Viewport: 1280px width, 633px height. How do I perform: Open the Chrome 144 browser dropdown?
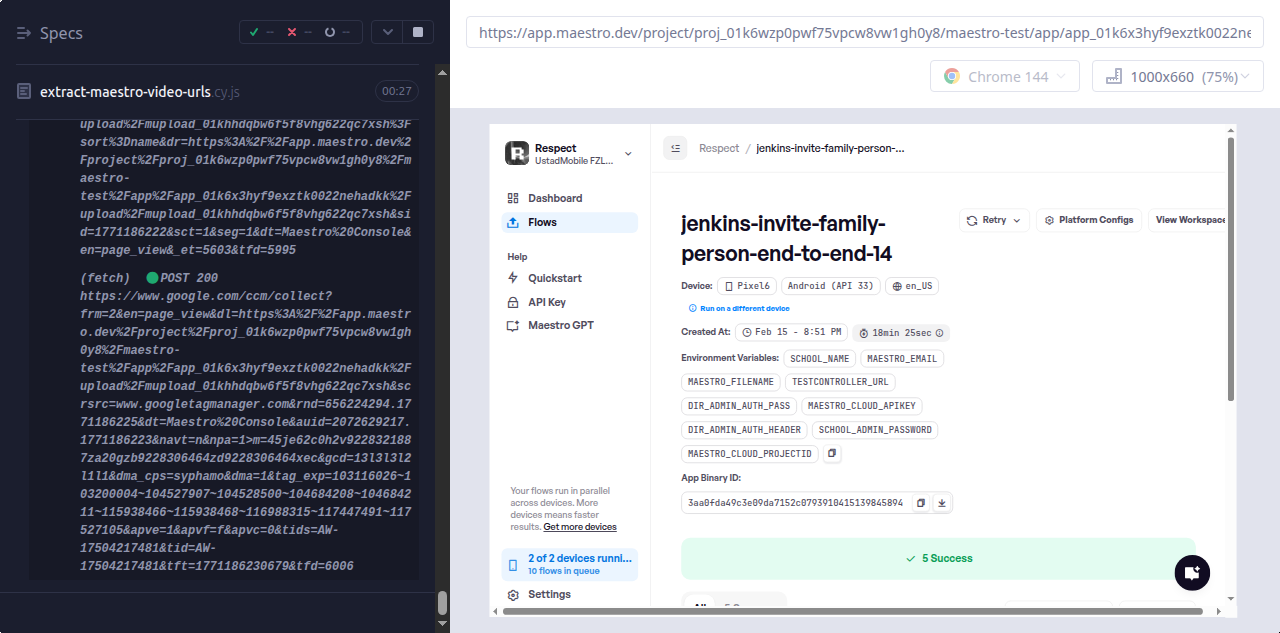(x=1005, y=77)
